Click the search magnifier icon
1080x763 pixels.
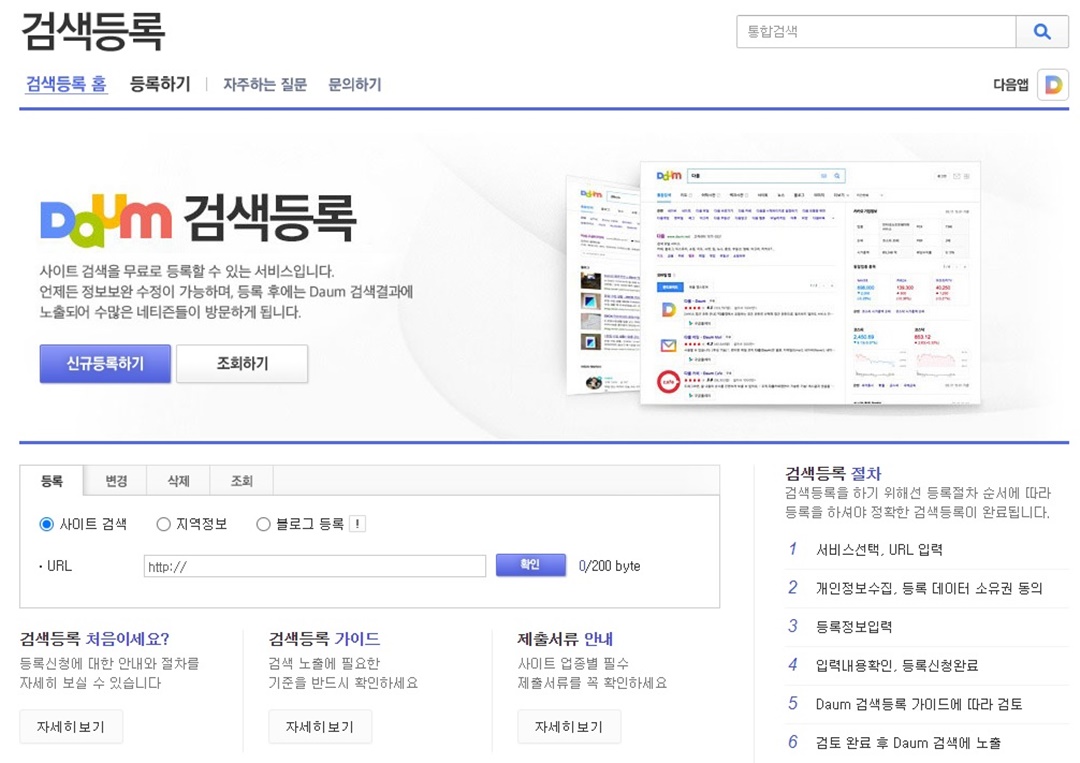point(1042,32)
